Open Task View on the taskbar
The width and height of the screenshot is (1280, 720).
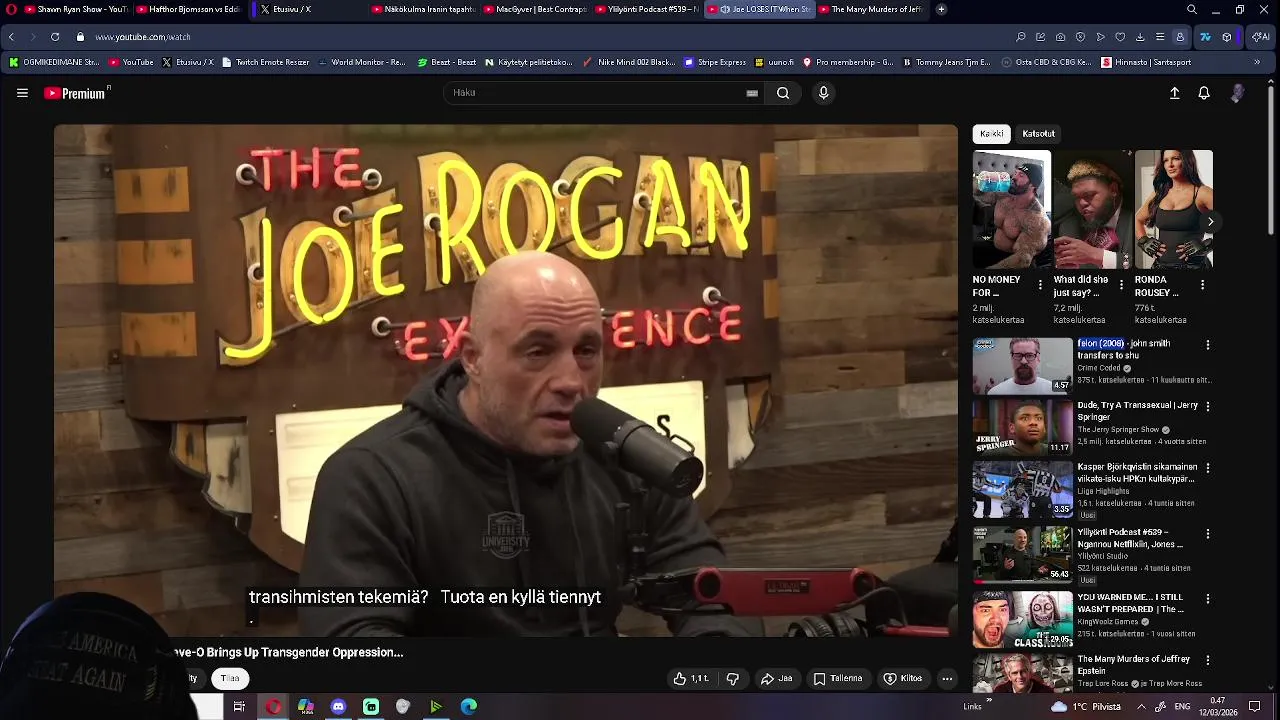(239, 707)
